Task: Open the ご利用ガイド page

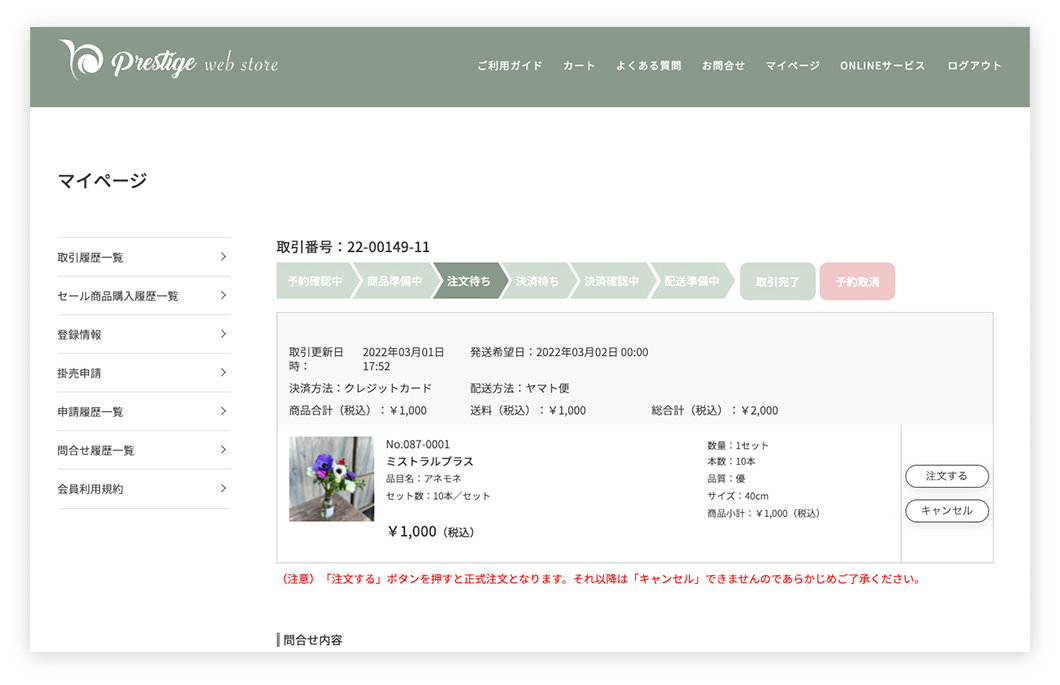Action: [x=509, y=66]
